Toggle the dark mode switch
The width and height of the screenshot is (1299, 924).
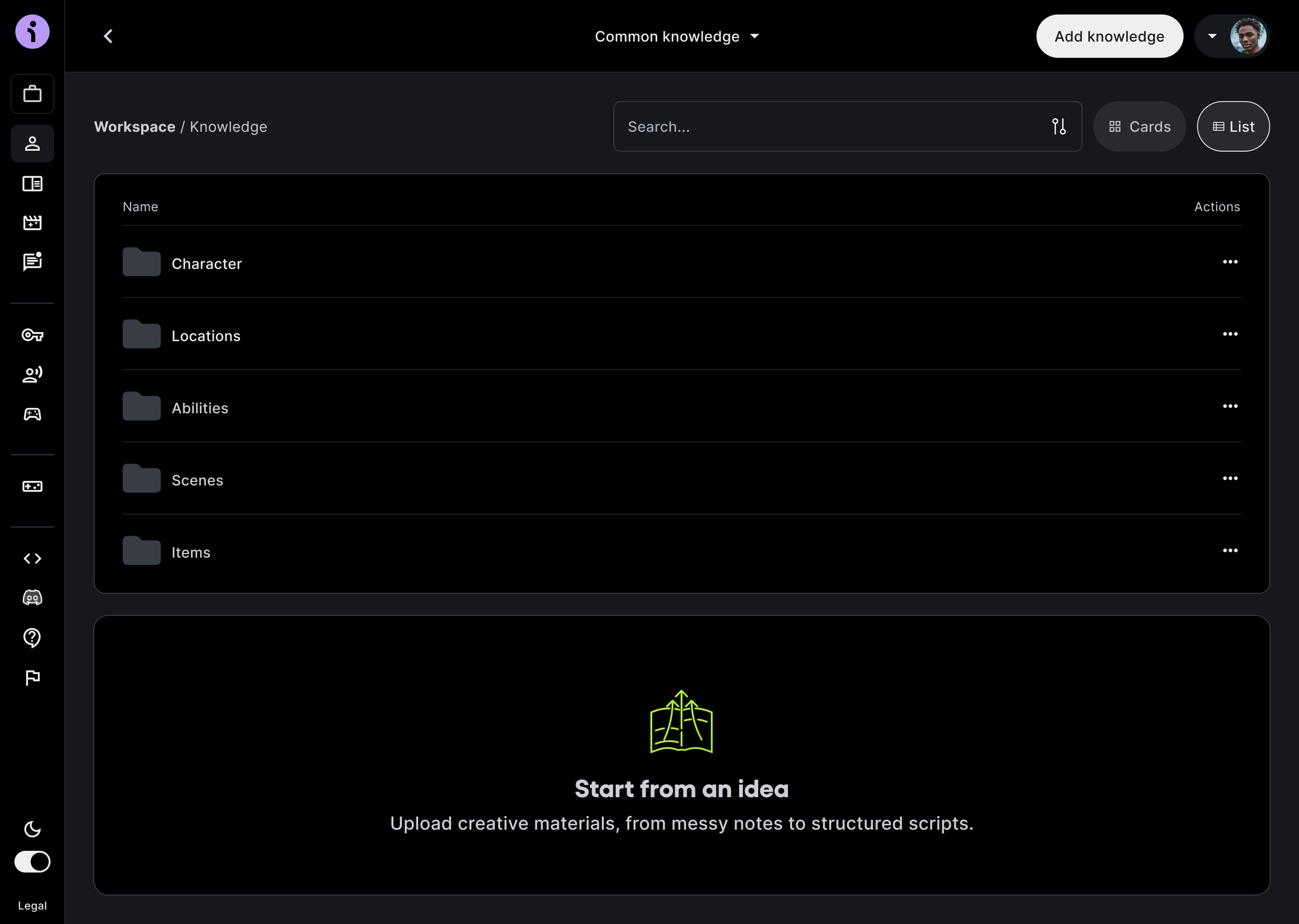click(x=32, y=862)
